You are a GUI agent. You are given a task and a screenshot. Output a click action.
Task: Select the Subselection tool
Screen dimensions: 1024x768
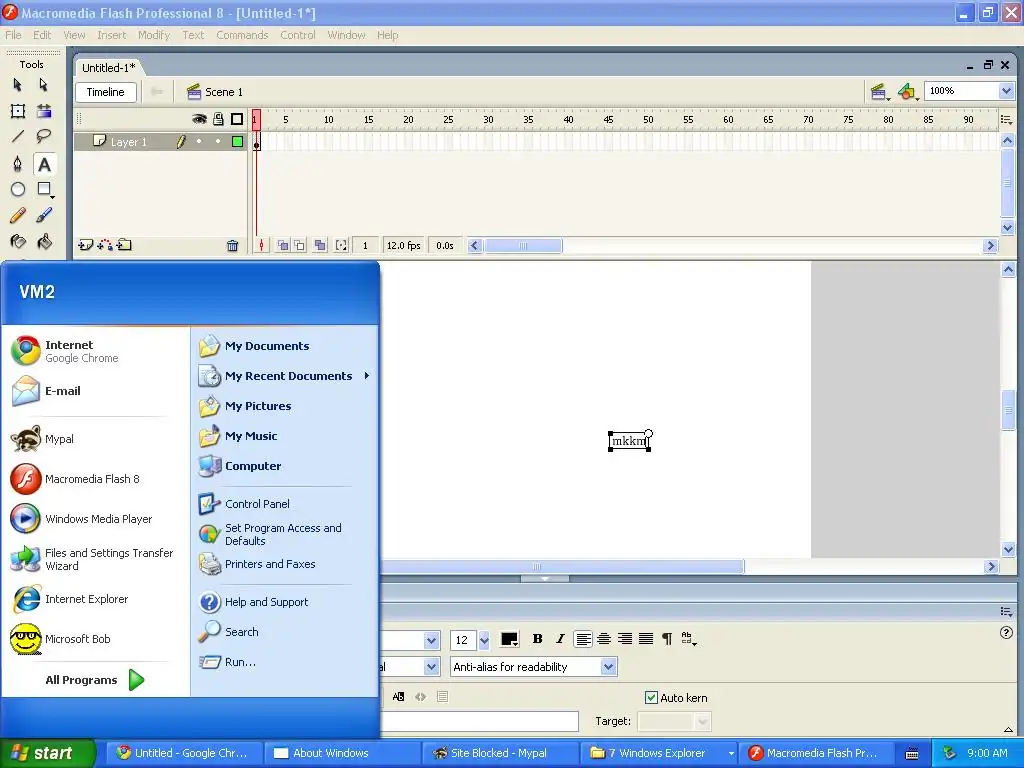point(44,85)
